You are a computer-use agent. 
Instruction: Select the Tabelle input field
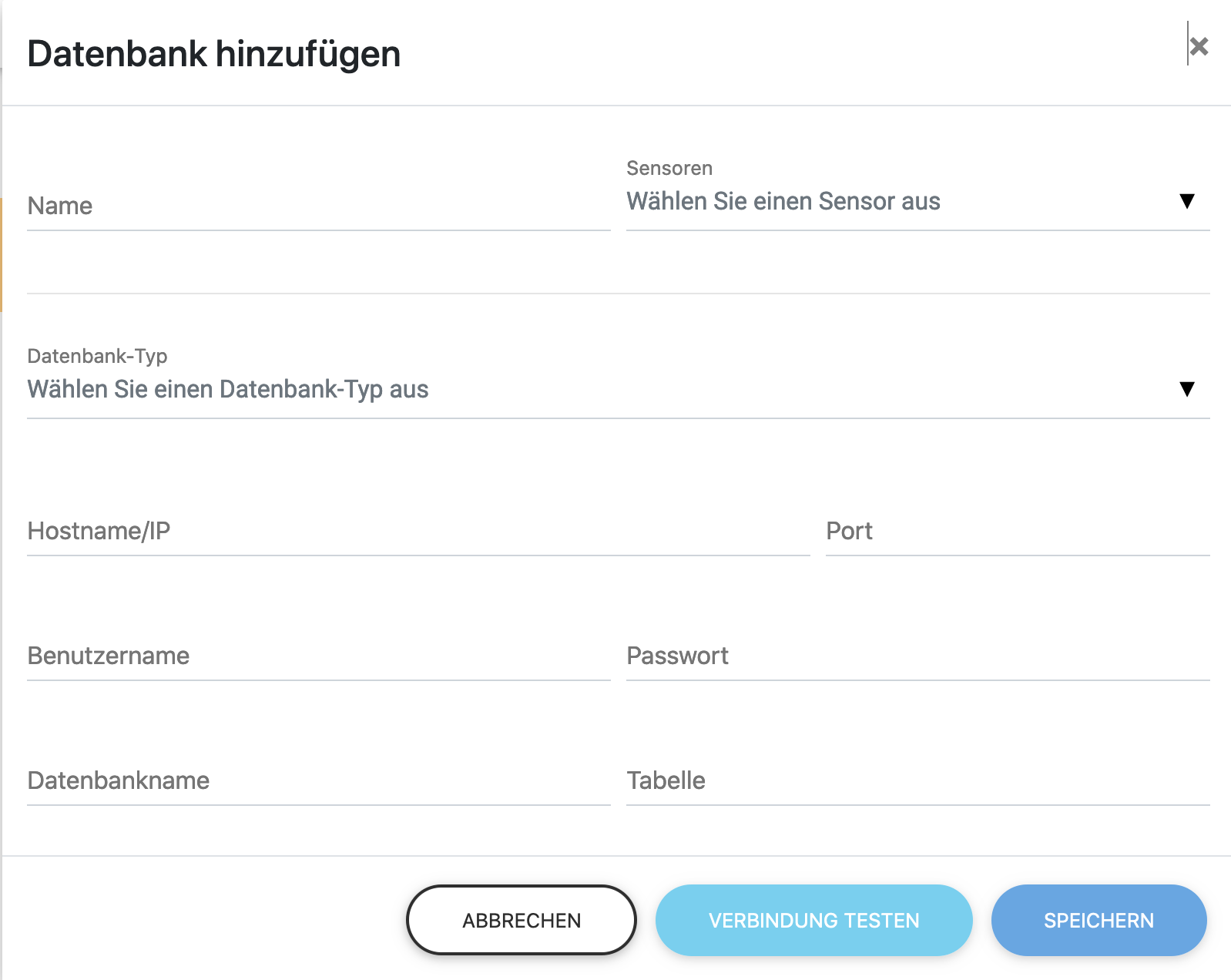point(917,780)
